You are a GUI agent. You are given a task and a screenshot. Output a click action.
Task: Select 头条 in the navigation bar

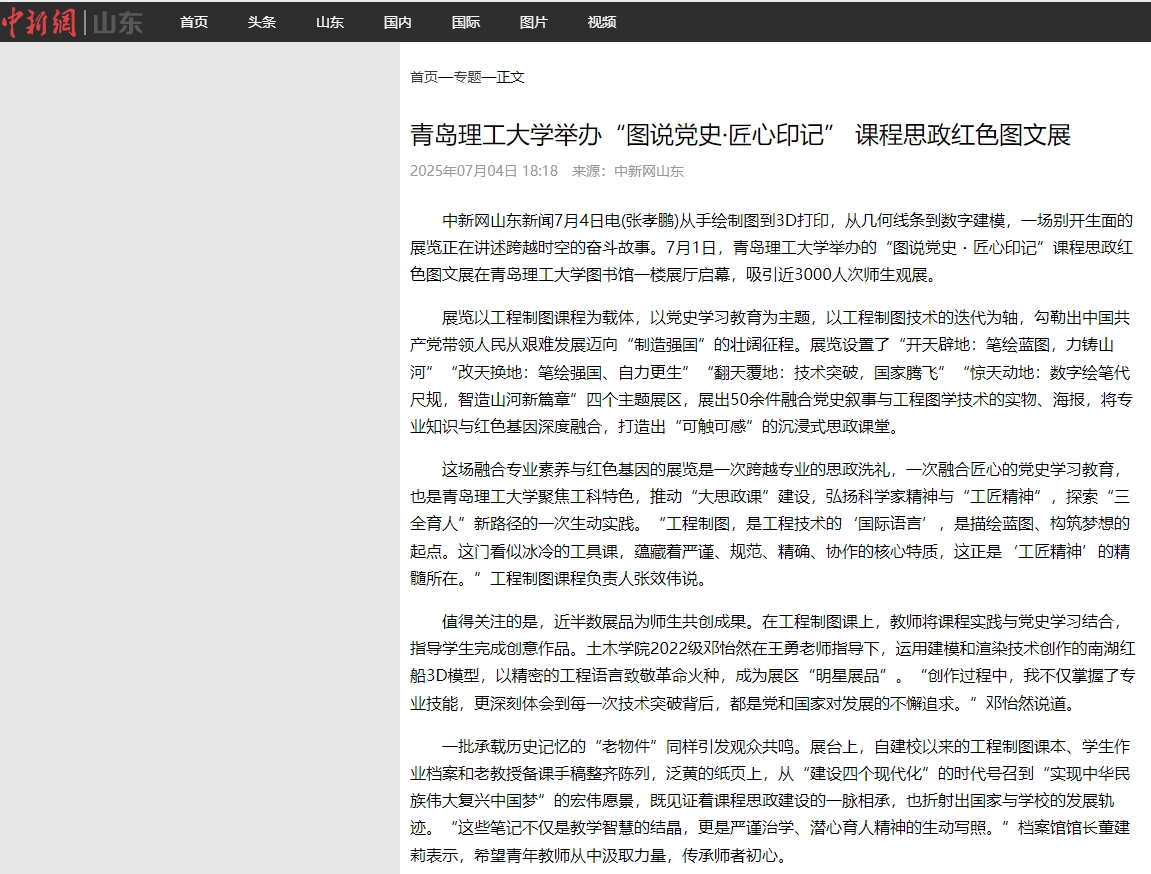coord(262,22)
